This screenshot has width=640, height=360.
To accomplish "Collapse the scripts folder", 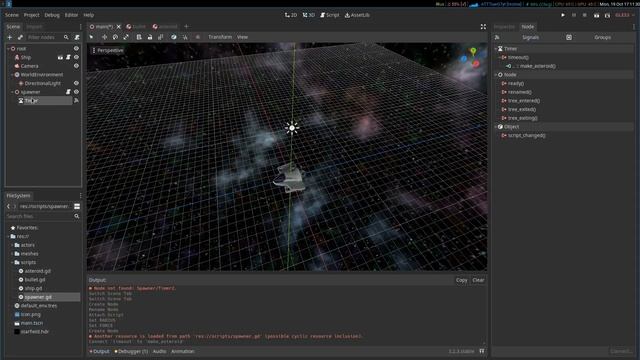I will click(12, 262).
